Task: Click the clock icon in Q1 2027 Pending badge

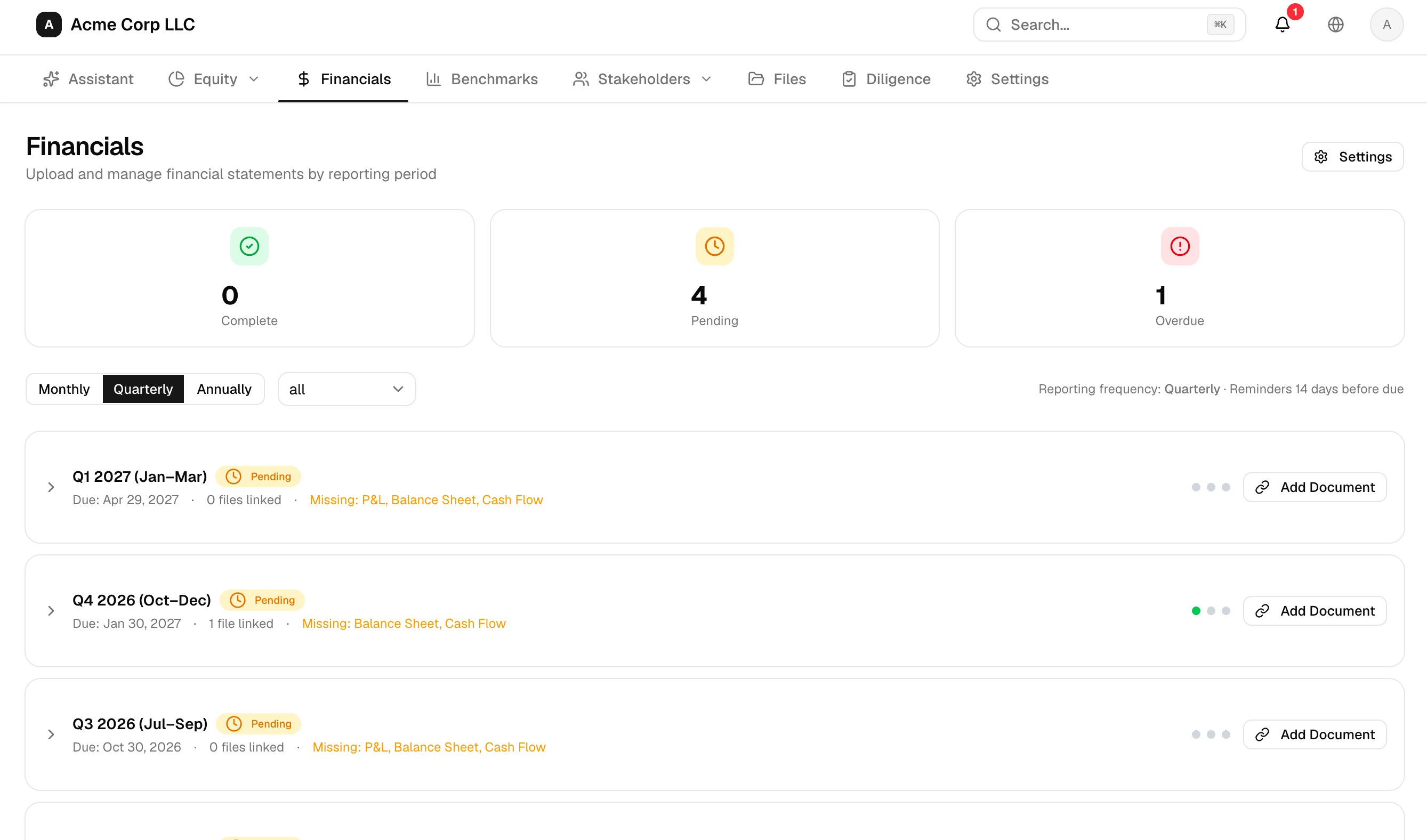Action: pyautogui.click(x=233, y=476)
